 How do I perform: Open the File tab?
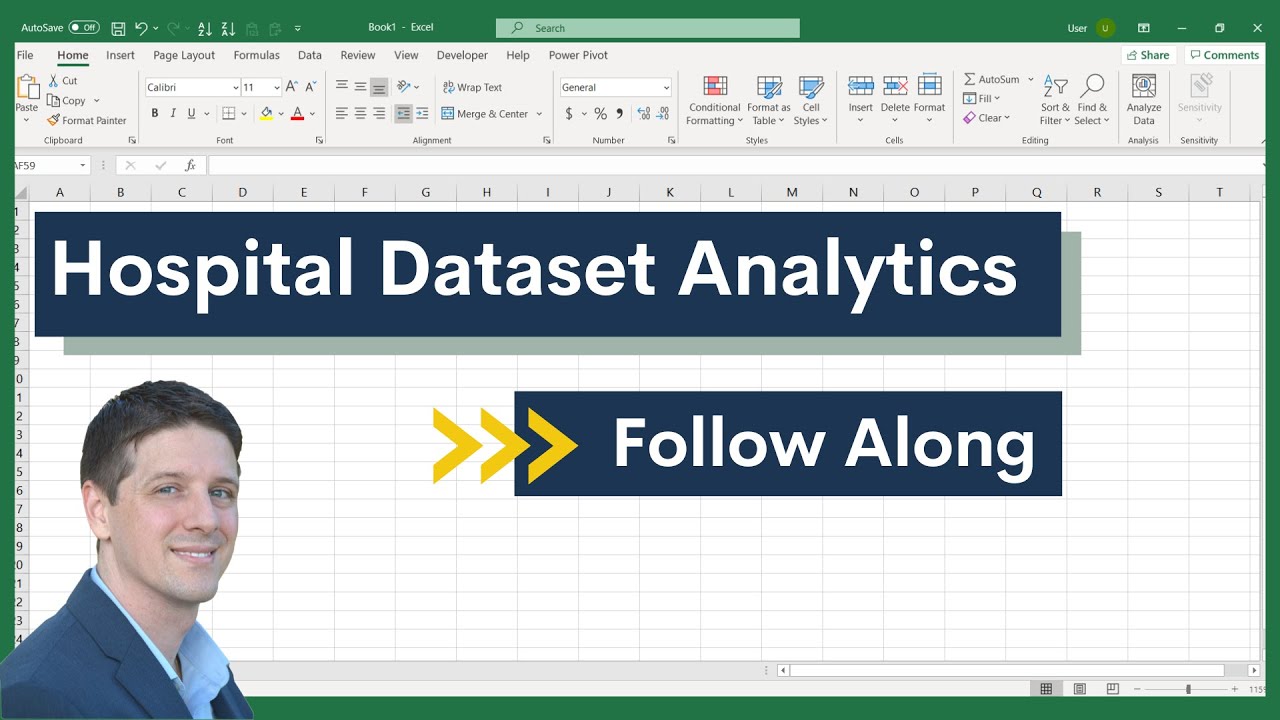coord(25,55)
